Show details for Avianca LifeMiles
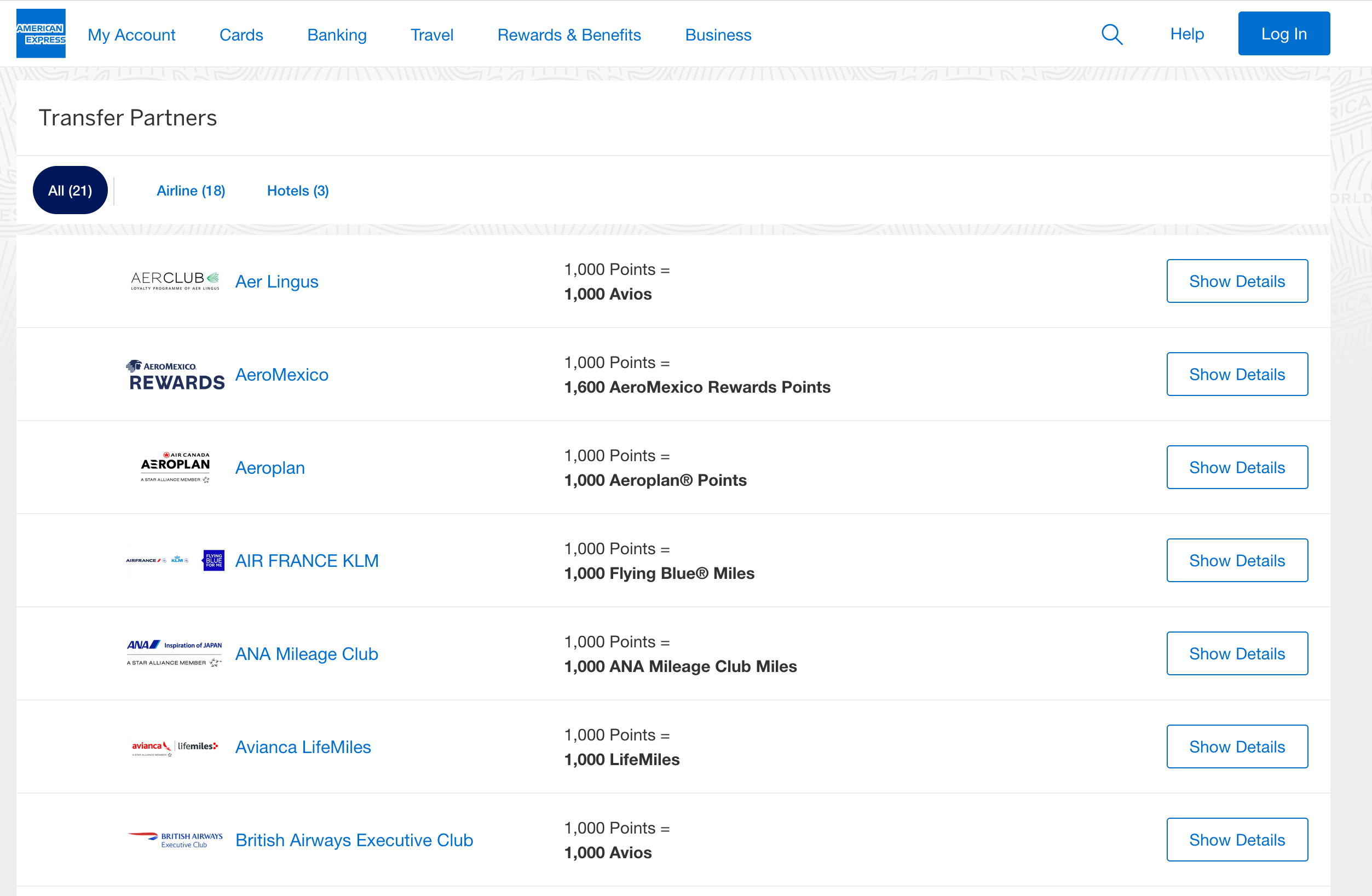This screenshot has height=896, width=1372. [1237, 746]
